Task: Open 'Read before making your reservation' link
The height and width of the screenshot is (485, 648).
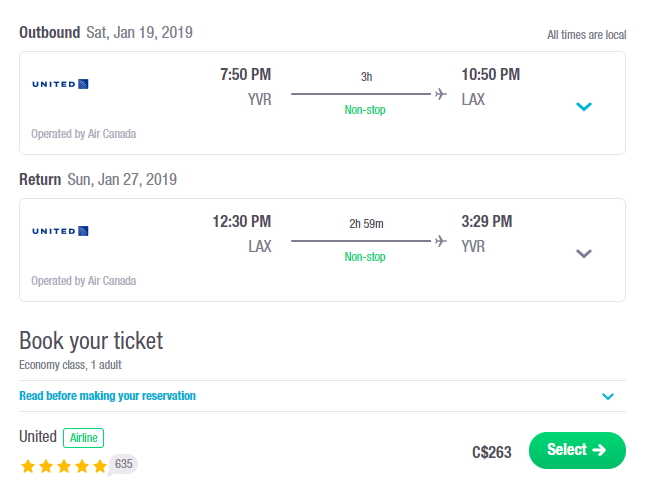Action: click(x=107, y=396)
